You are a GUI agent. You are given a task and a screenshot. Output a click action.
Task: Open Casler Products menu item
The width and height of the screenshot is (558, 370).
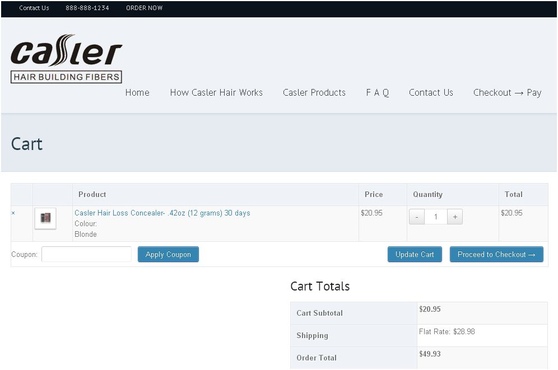314,93
